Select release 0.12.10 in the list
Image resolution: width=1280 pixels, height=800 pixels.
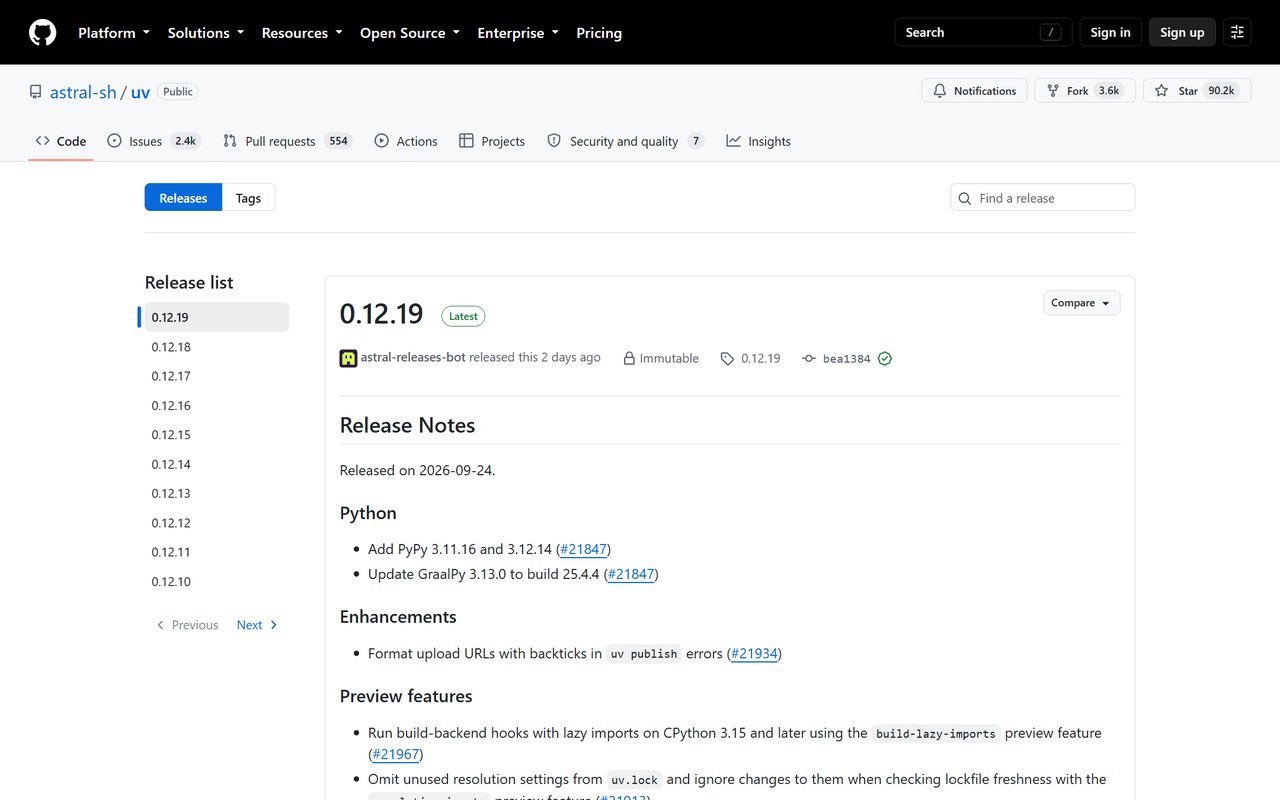point(217,582)
